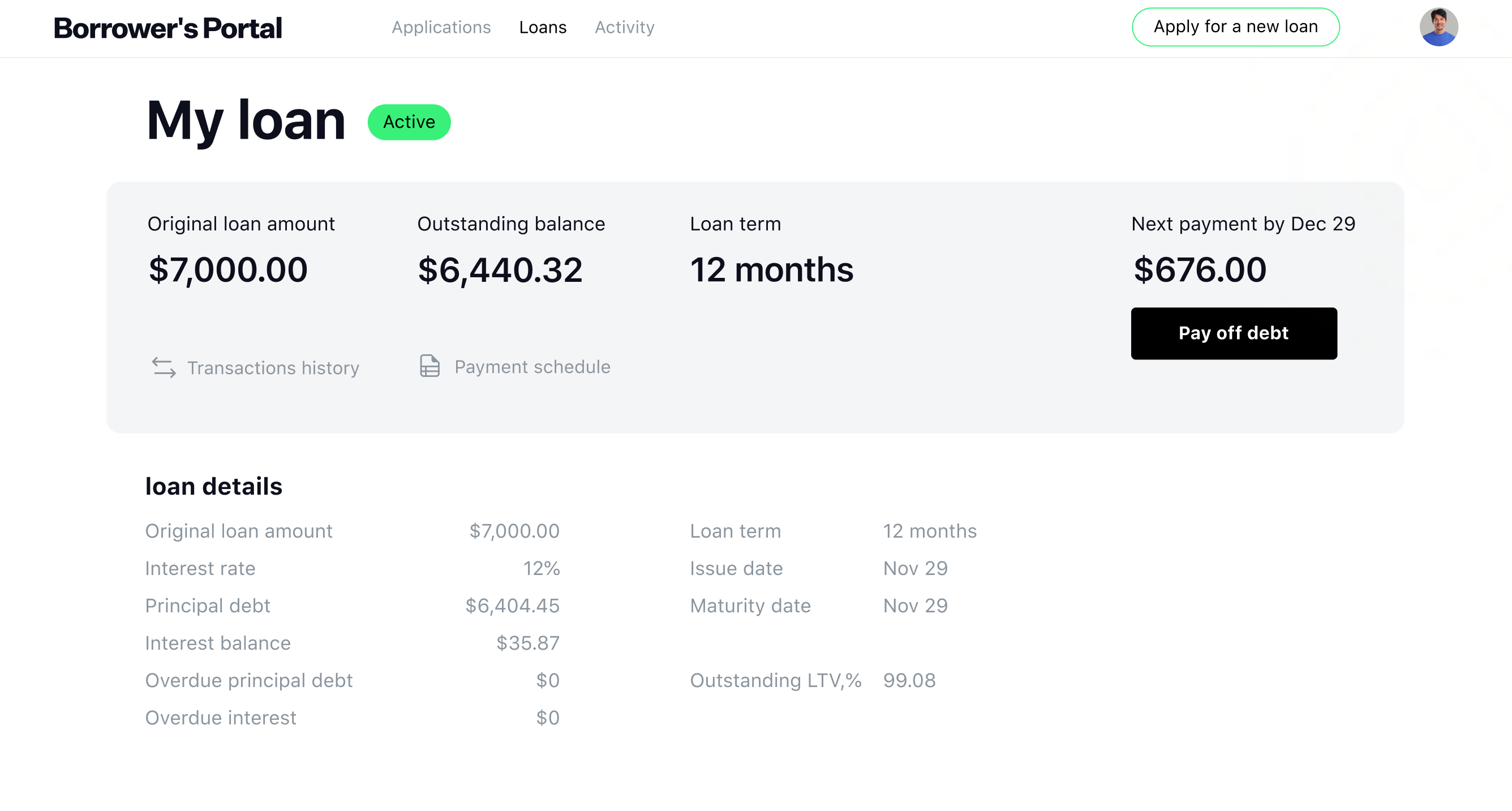1512x811 pixels.
Task: Open the user profile avatar
Action: [x=1439, y=27]
